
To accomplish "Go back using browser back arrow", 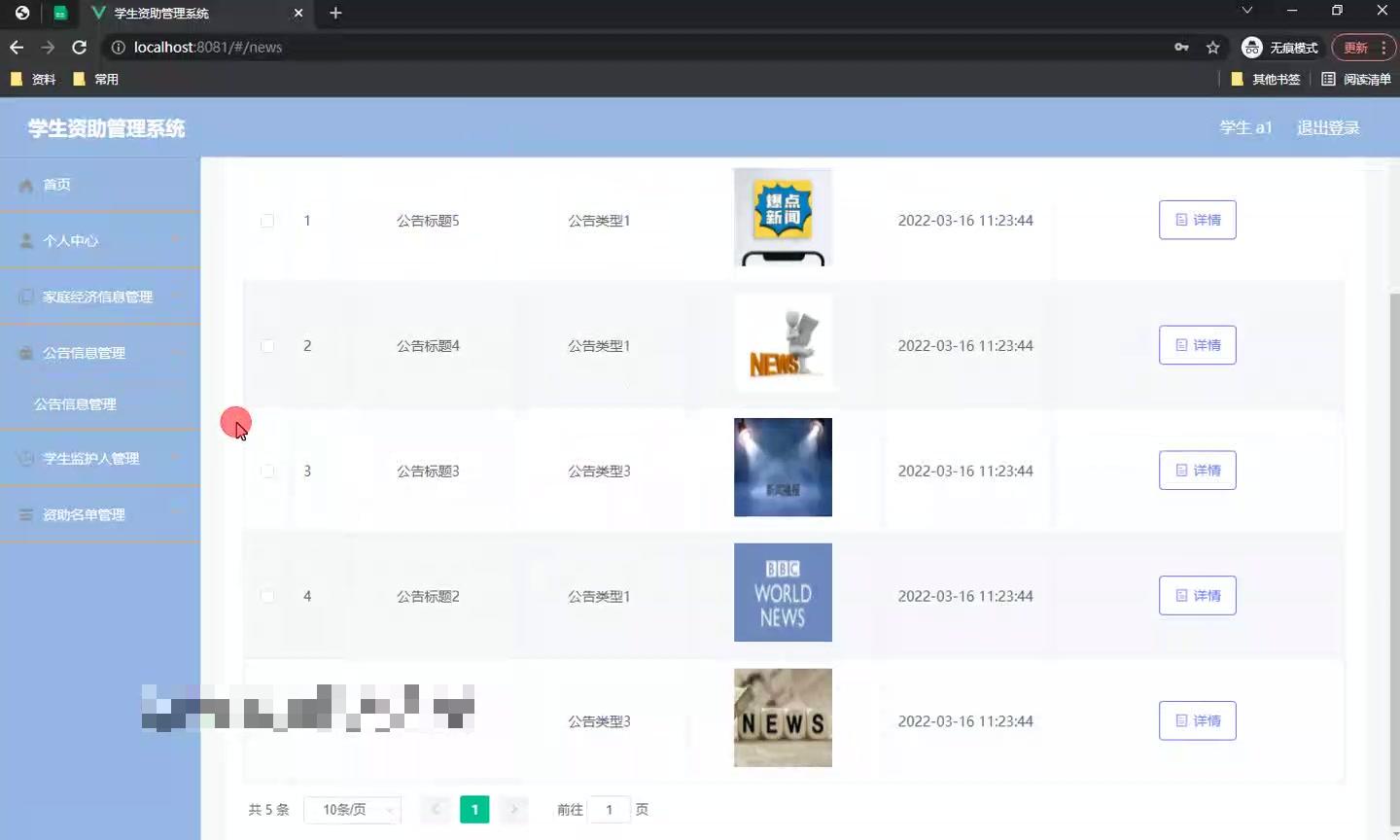I will coord(17,47).
